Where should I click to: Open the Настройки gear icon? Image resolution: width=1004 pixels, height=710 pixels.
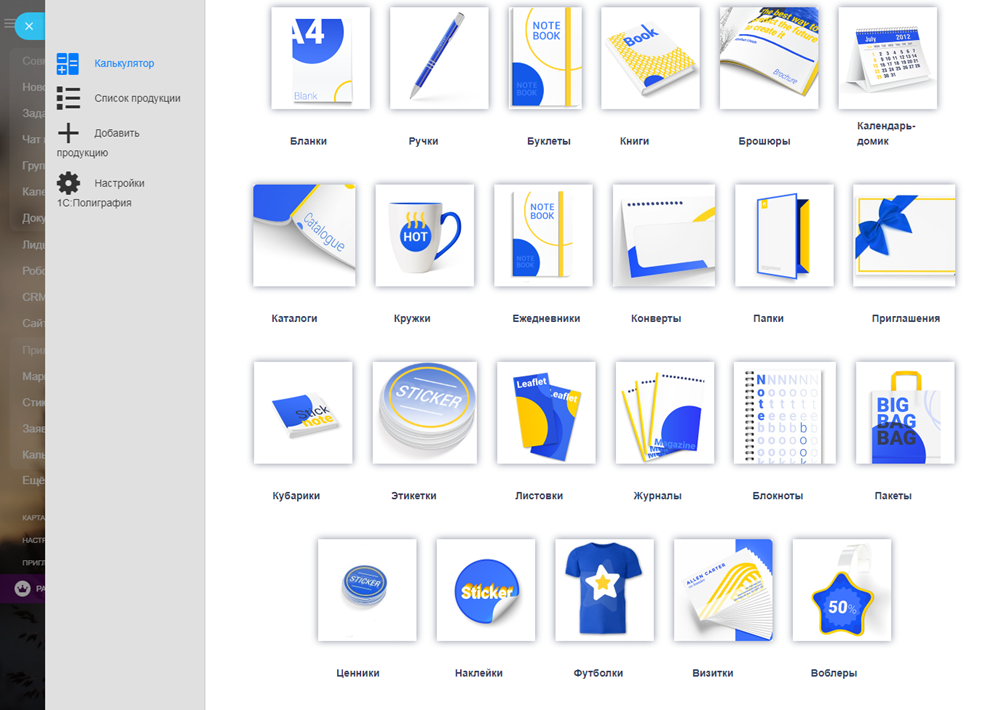click(68, 183)
